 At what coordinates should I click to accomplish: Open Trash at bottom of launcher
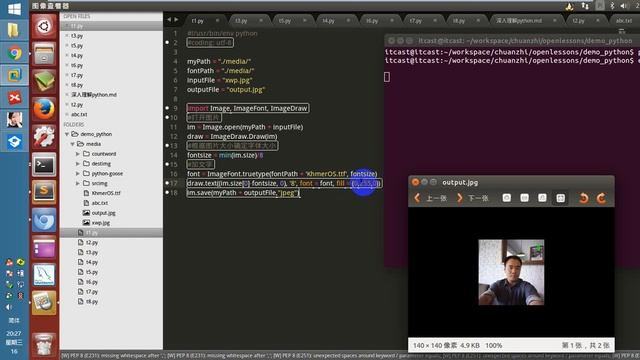[44, 344]
